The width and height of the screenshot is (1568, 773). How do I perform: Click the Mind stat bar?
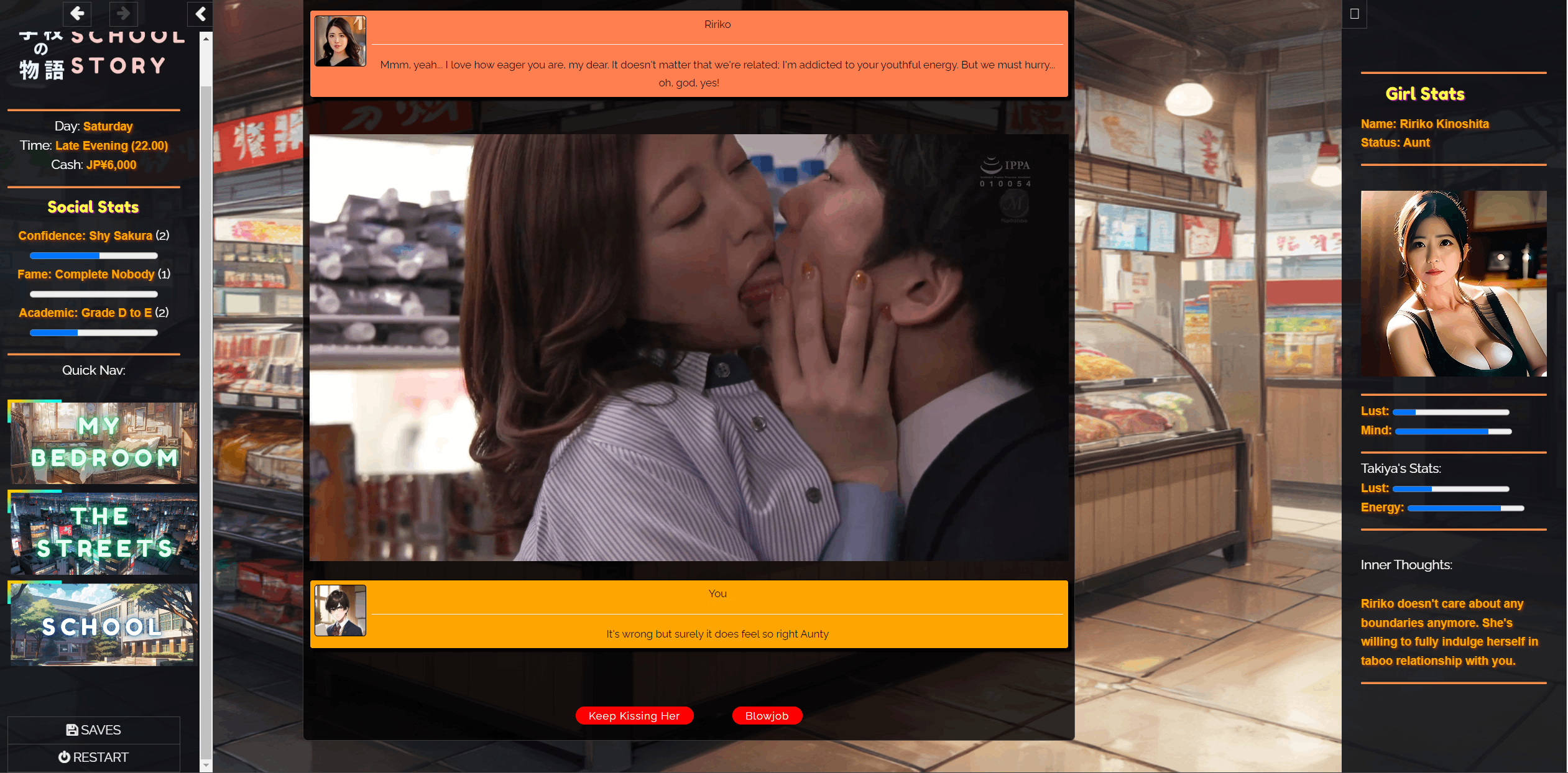[1453, 431]
